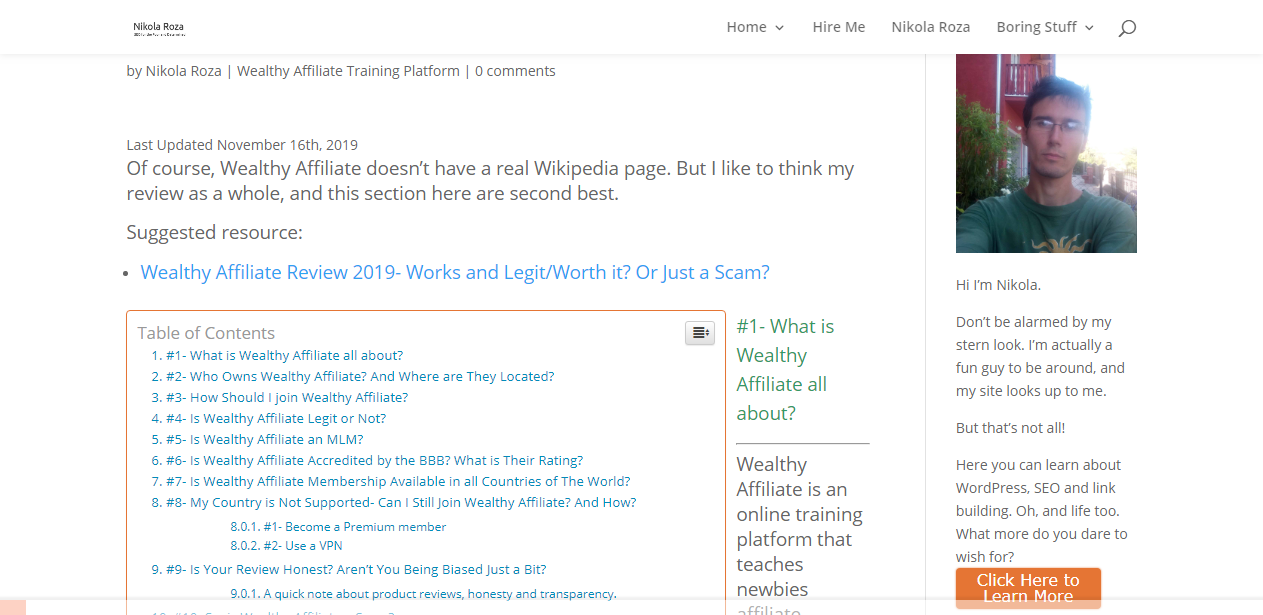Click the 'Suggested resource:' text
Screen dimensions: 1263x615
point(214,233)
